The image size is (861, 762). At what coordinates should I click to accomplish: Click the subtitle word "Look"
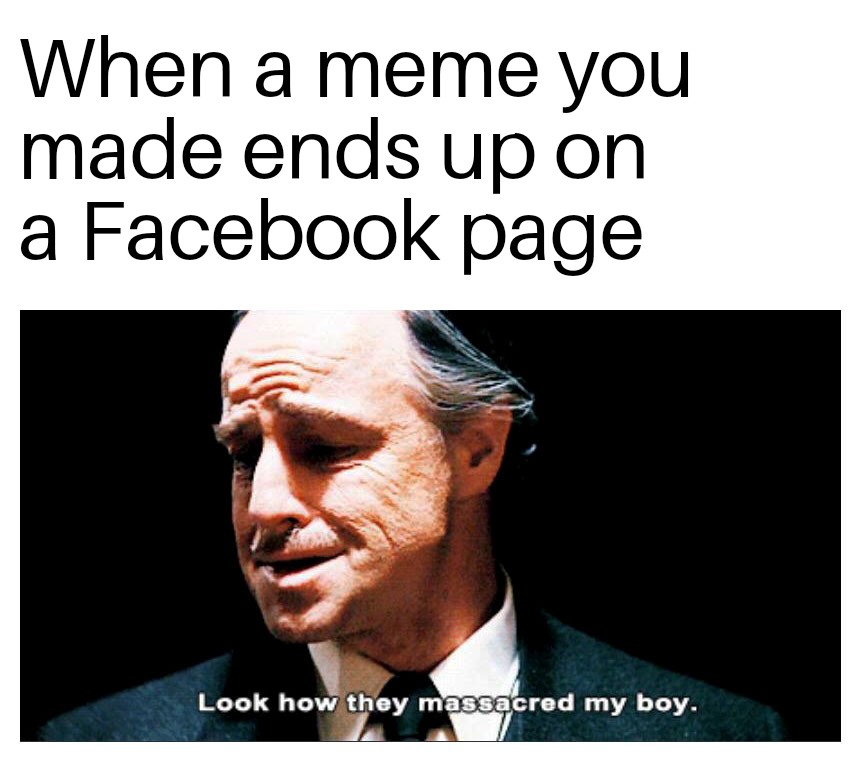tap(233, 702)
